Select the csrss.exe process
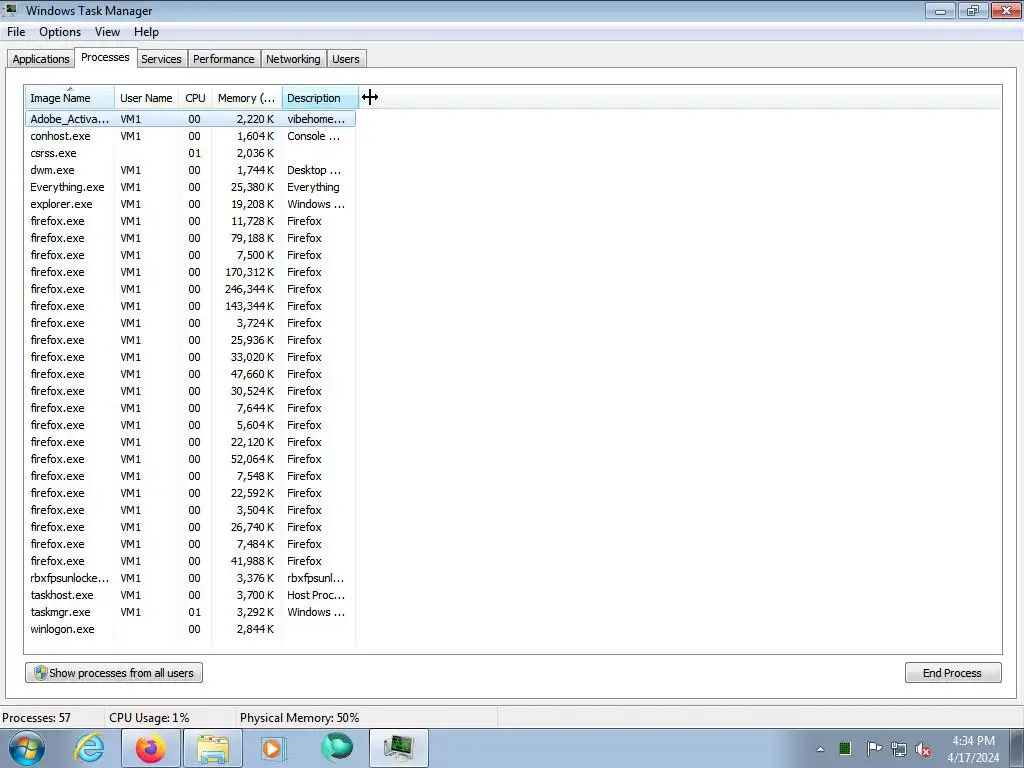Image resolution: width=1024 pixels, height=768 pixels. click(191, 153)
